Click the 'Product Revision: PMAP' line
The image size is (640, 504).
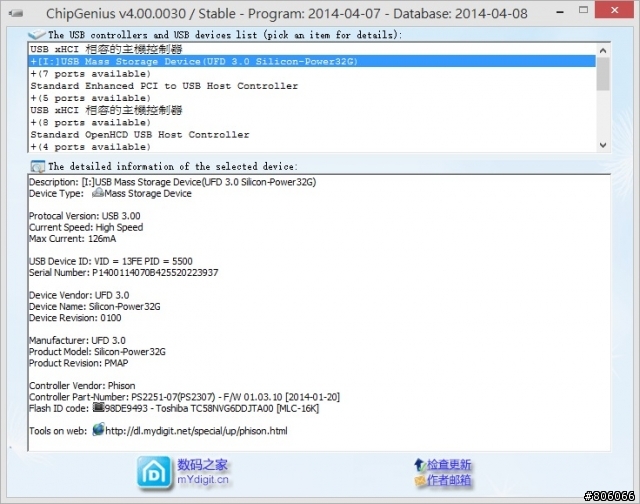pos(79,363)
